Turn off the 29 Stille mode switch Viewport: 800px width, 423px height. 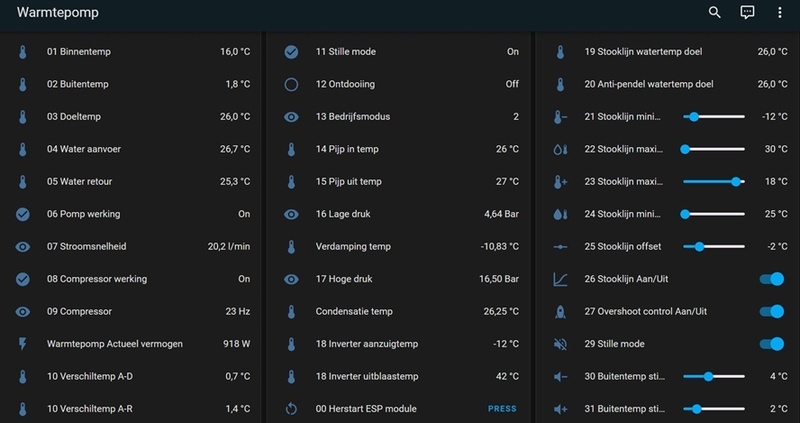tap(771, 344)
